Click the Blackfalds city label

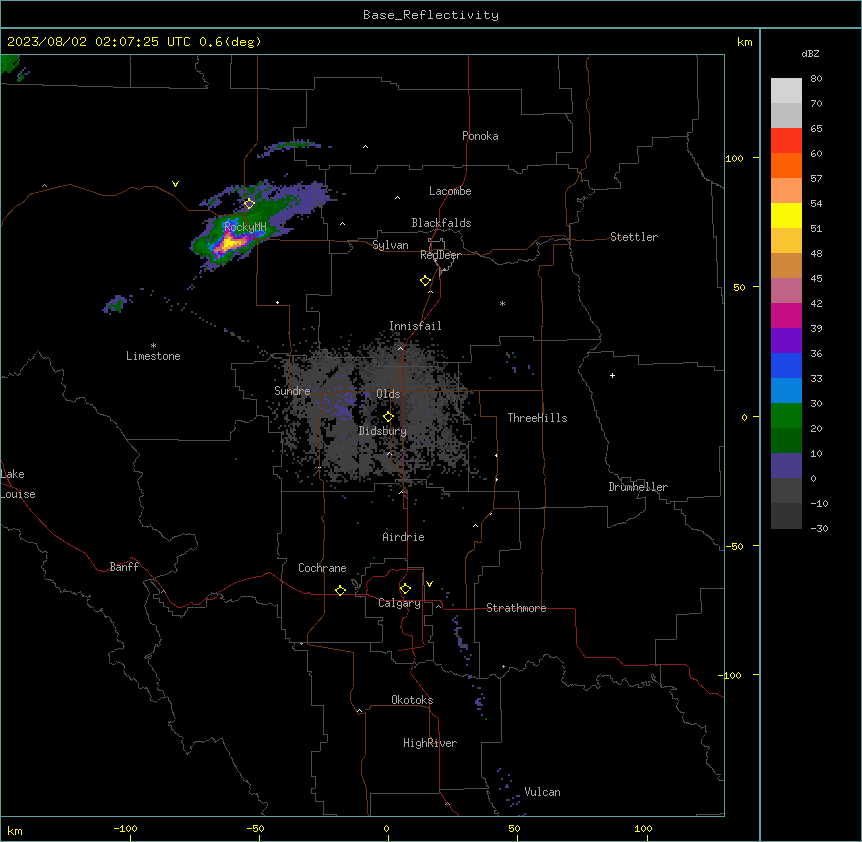[441, 223]
